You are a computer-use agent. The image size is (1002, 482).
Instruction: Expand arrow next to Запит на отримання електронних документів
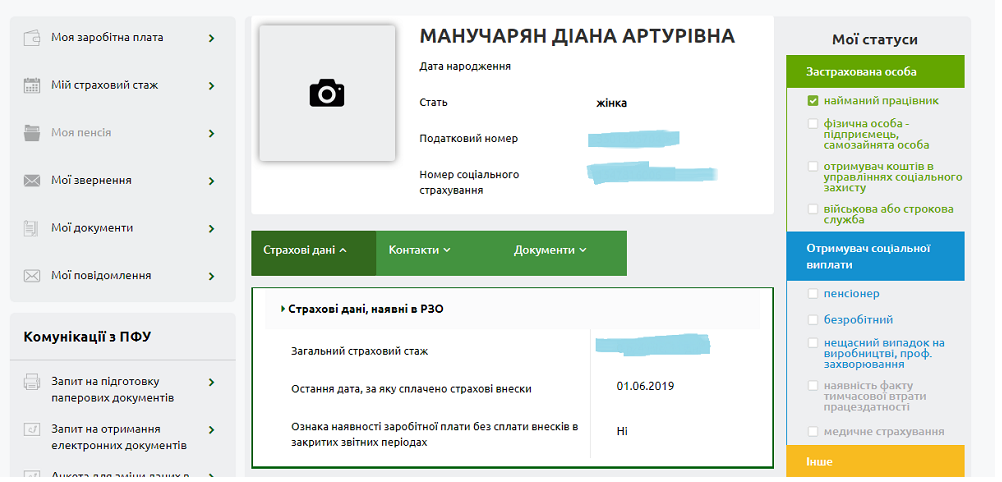click(x=212, y=430)
